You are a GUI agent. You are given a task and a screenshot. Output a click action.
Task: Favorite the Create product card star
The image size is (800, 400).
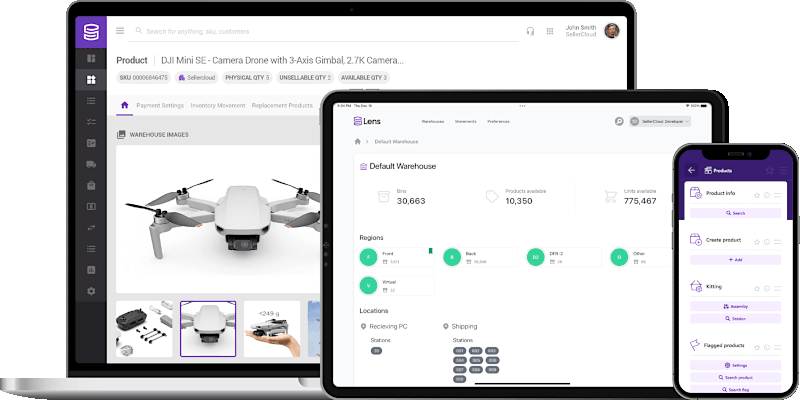click(x=757, y=242)
